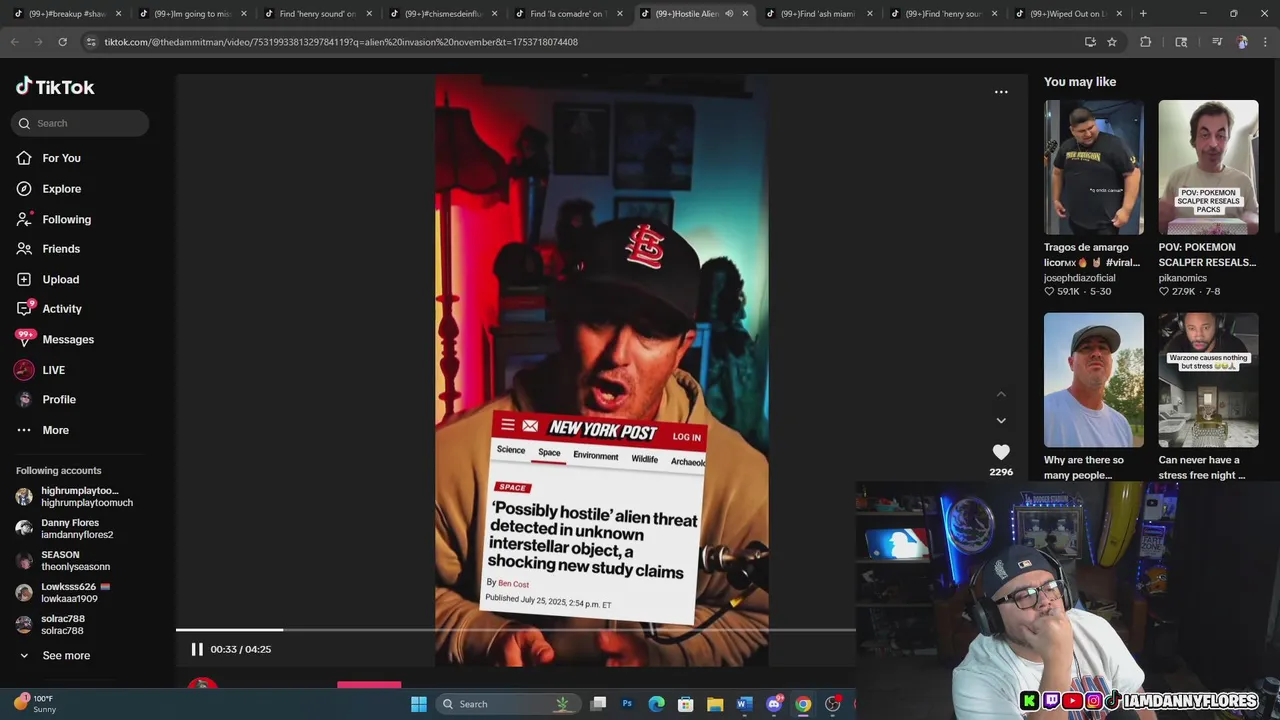The image size is (1280, 720).
Task: Open Microsoft Store from the taskbar
Action: click(686, 704)
